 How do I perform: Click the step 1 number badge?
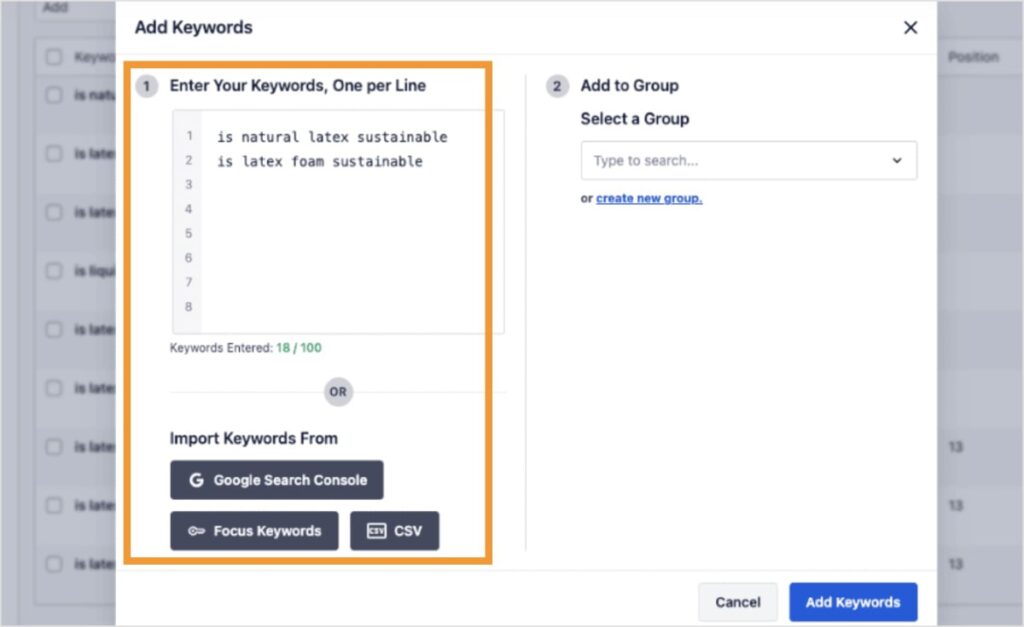click(148, 86)
